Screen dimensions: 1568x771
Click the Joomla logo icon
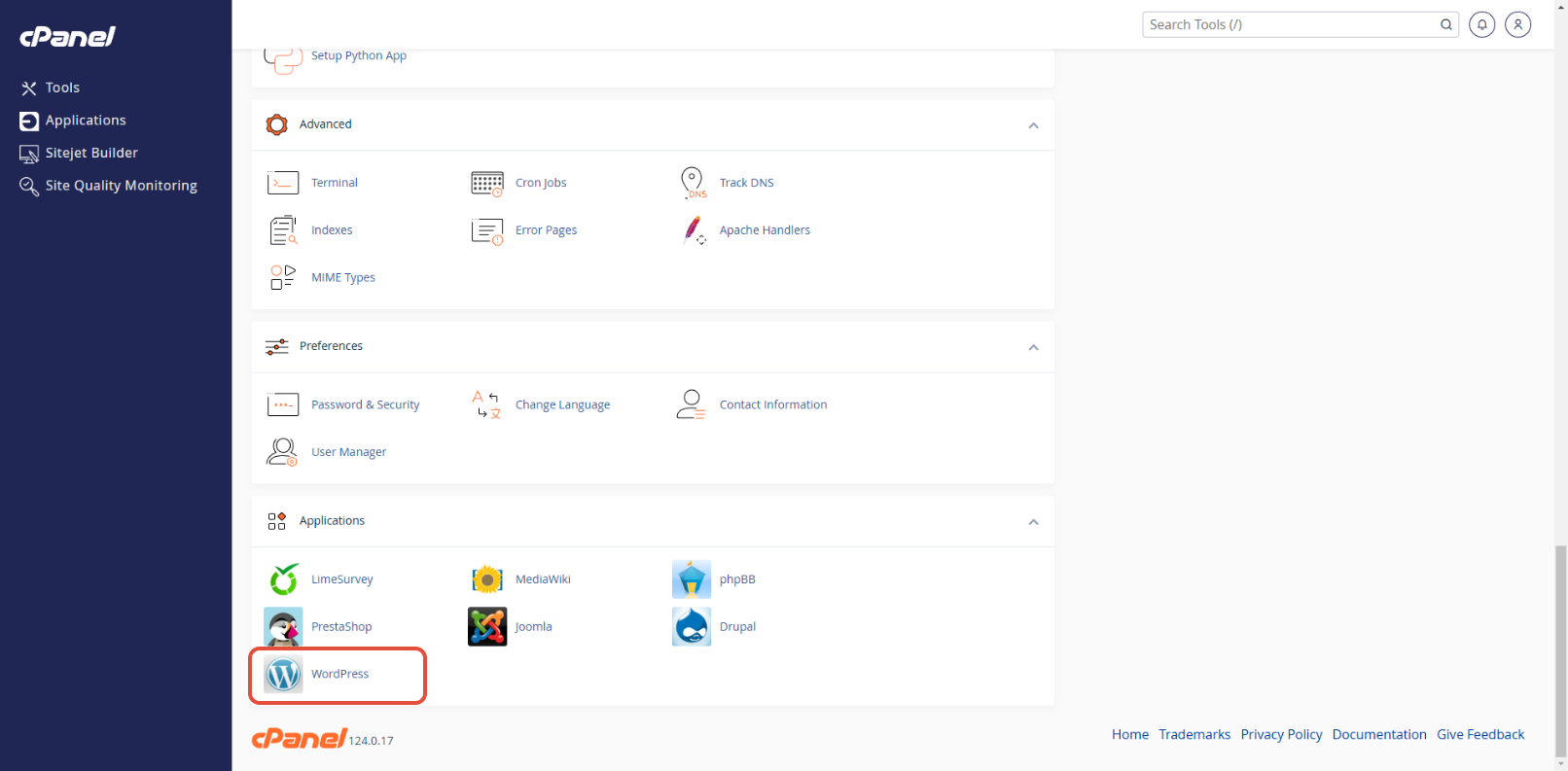click(487, 627)
